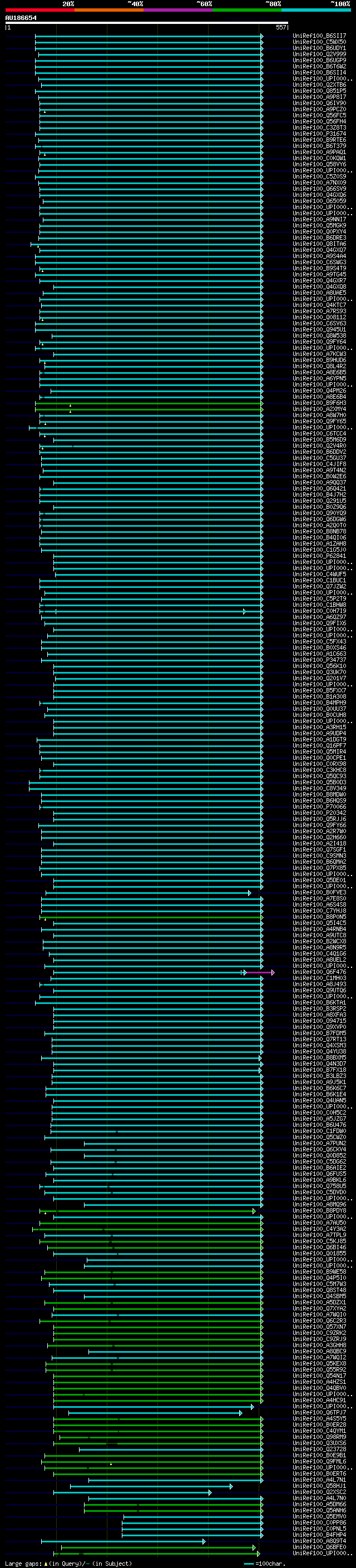Select the UniRef100_B7FX18 label
This screenshot has width=356, height=1568.
pyautogui.click(x=319, y=1070)
